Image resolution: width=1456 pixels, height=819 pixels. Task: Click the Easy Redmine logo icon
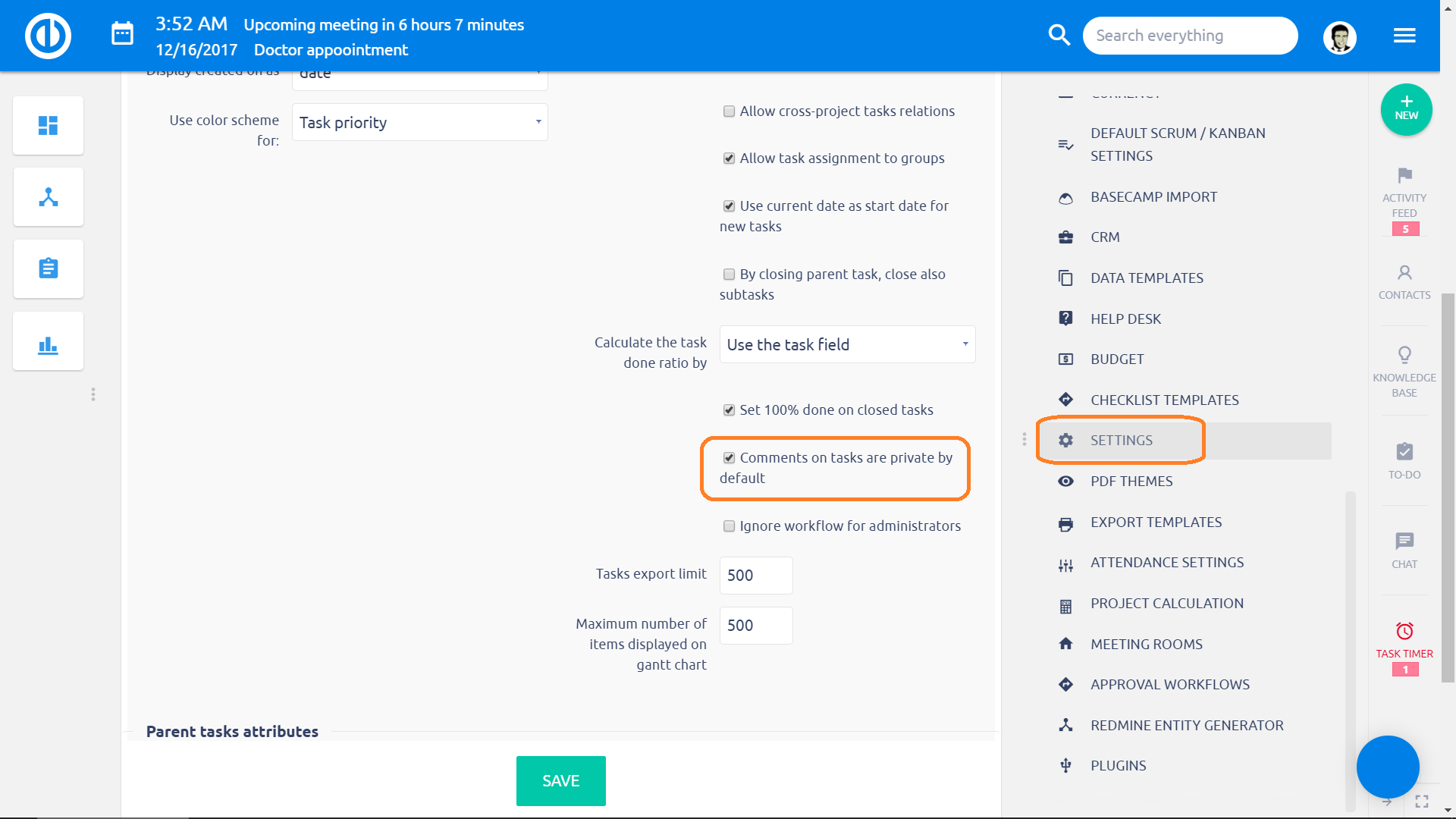[48, 36]
